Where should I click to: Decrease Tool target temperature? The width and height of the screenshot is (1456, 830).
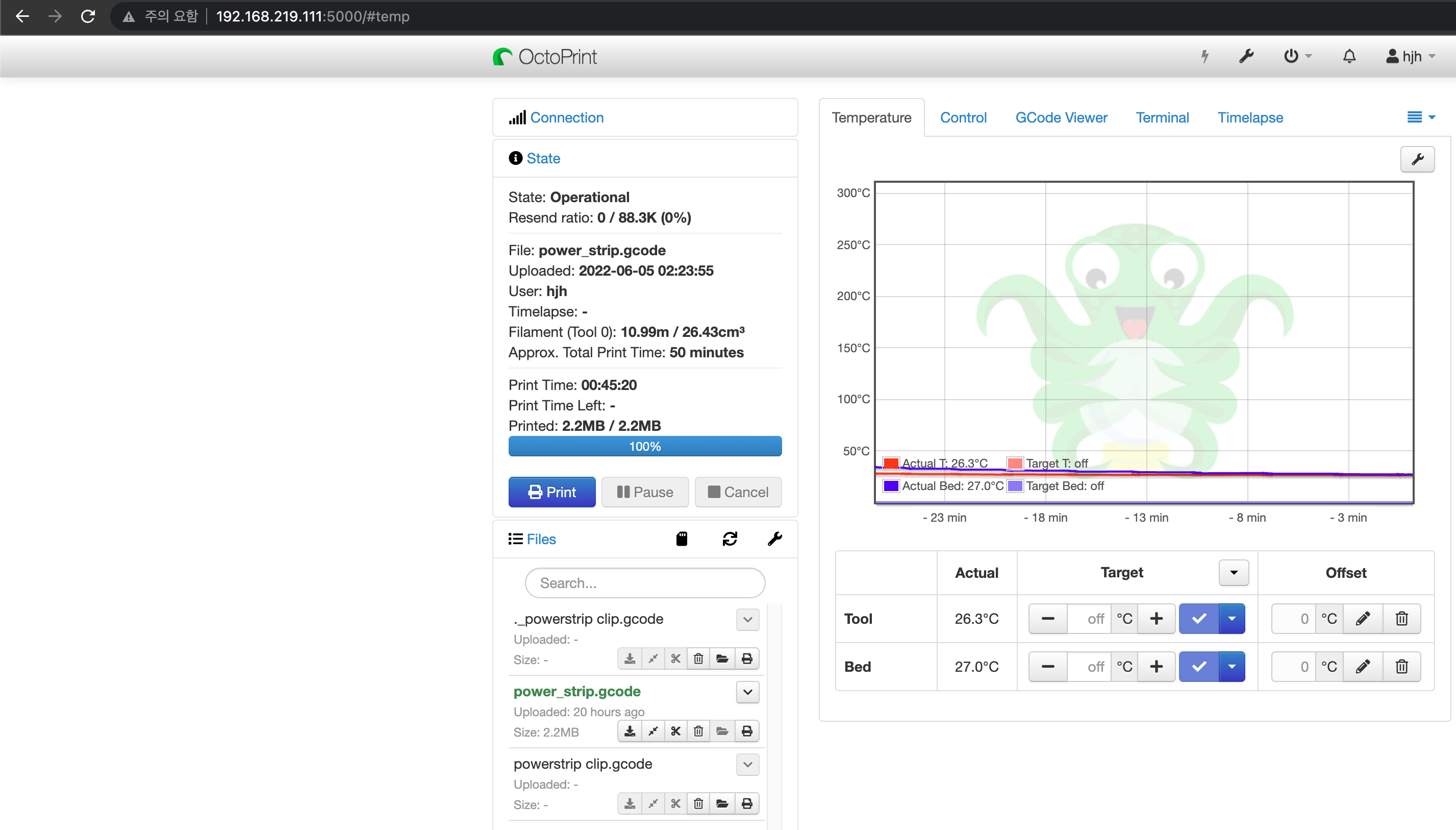[1047, 619]
